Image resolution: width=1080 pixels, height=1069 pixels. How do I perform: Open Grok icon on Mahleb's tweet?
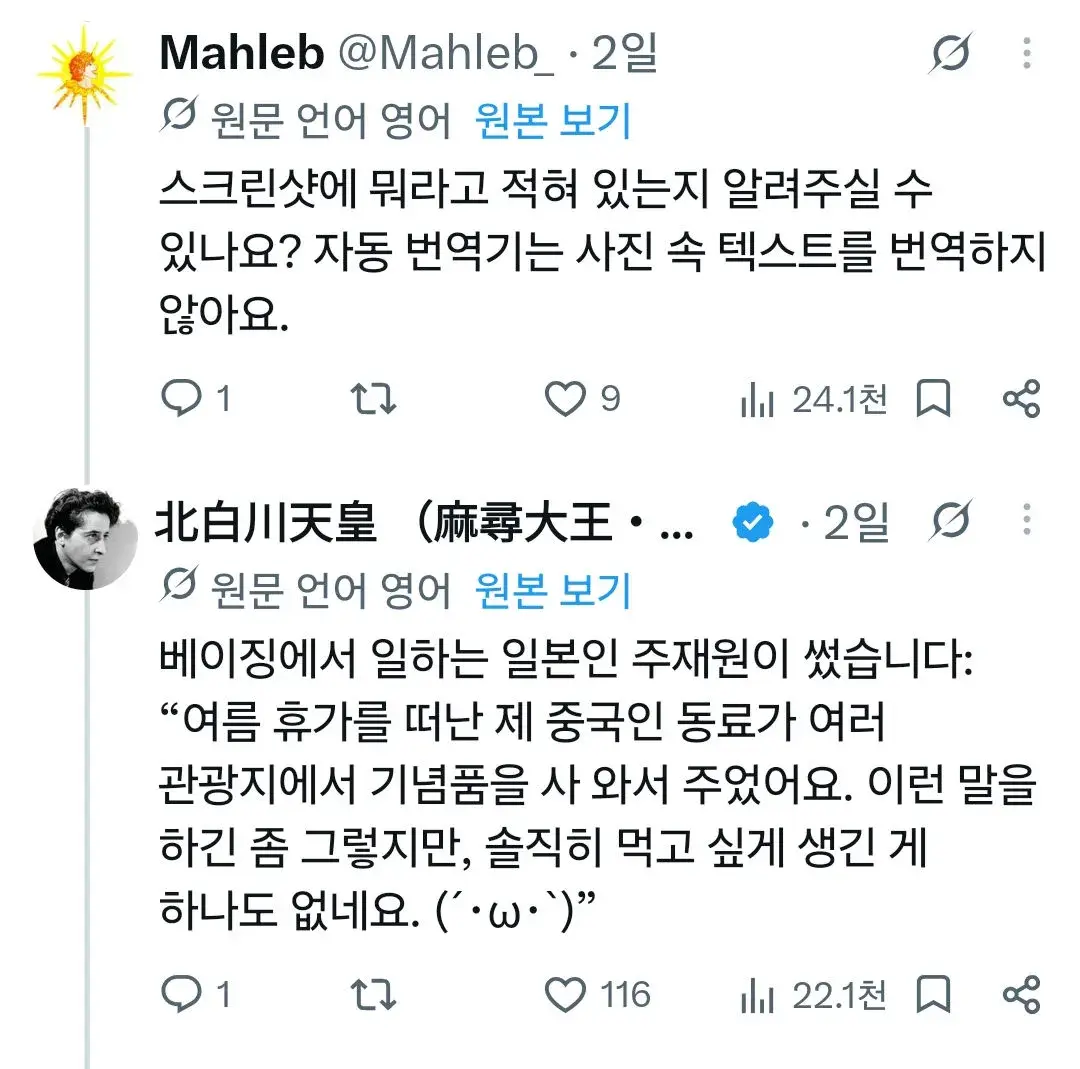point(951,52)
